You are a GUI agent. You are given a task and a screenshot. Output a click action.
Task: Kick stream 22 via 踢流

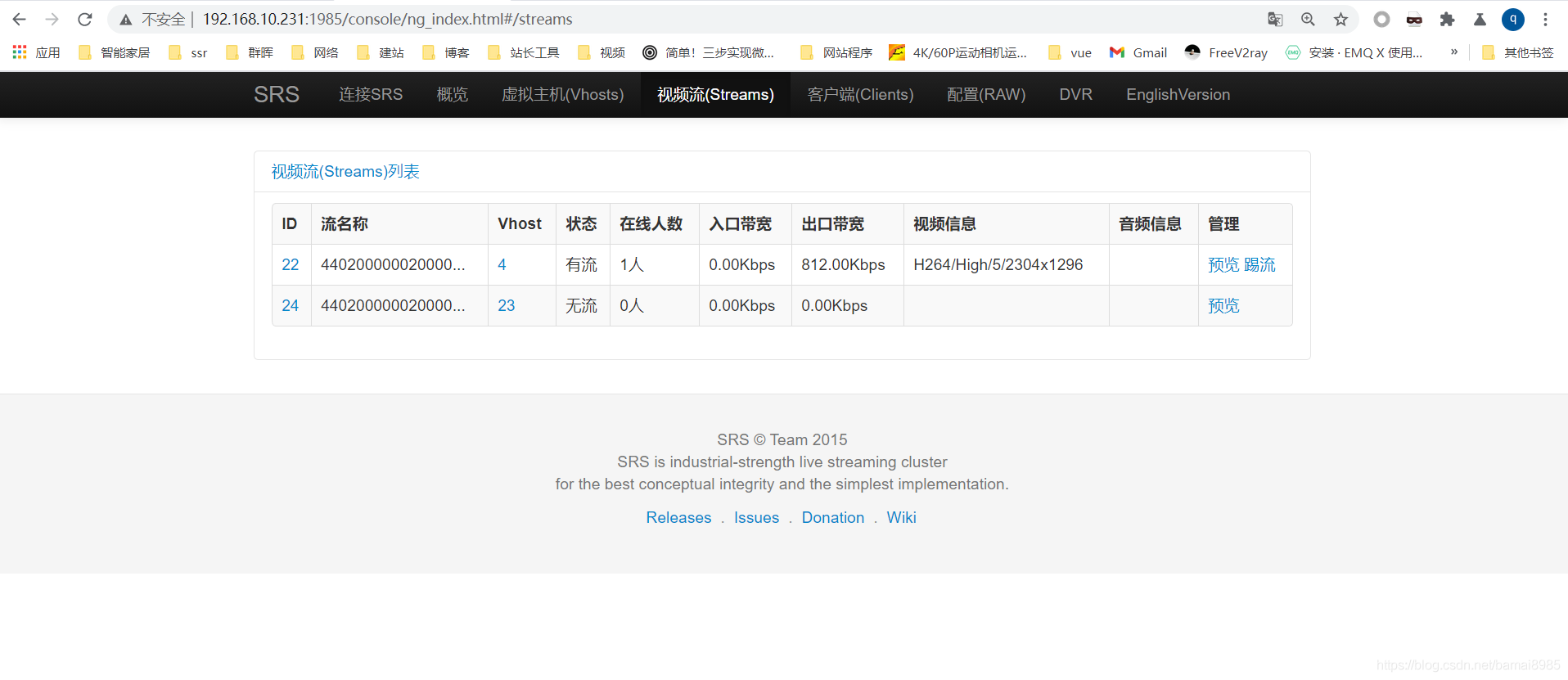(1259, 264)
